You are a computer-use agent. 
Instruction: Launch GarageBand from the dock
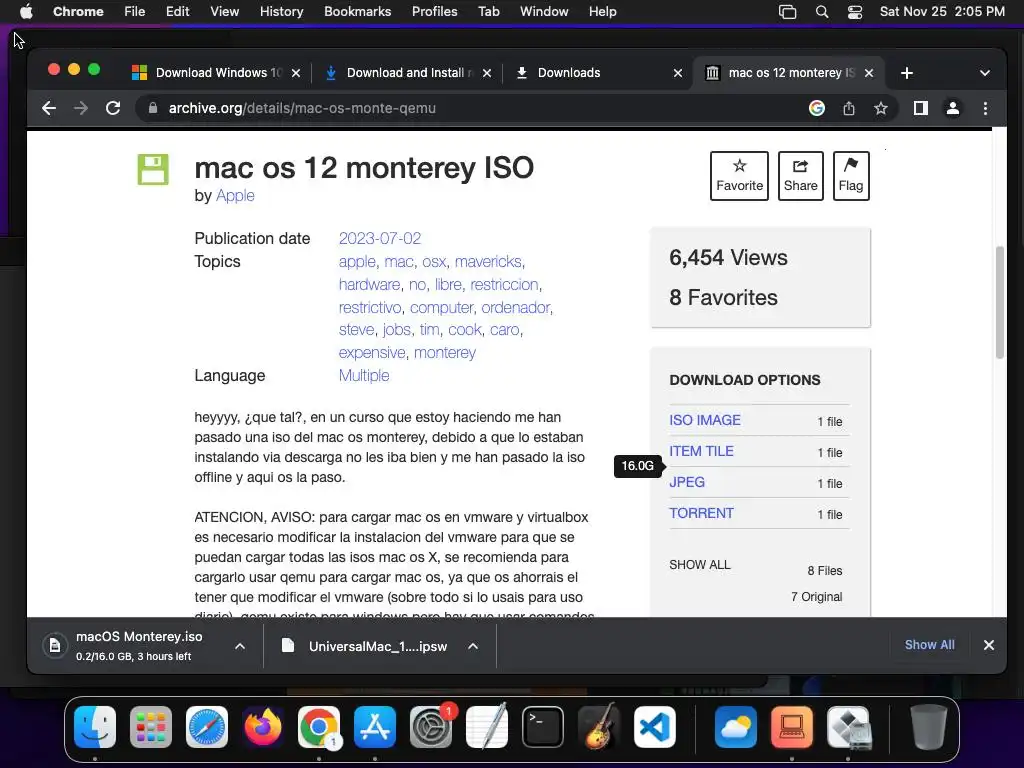click(599, 727)
